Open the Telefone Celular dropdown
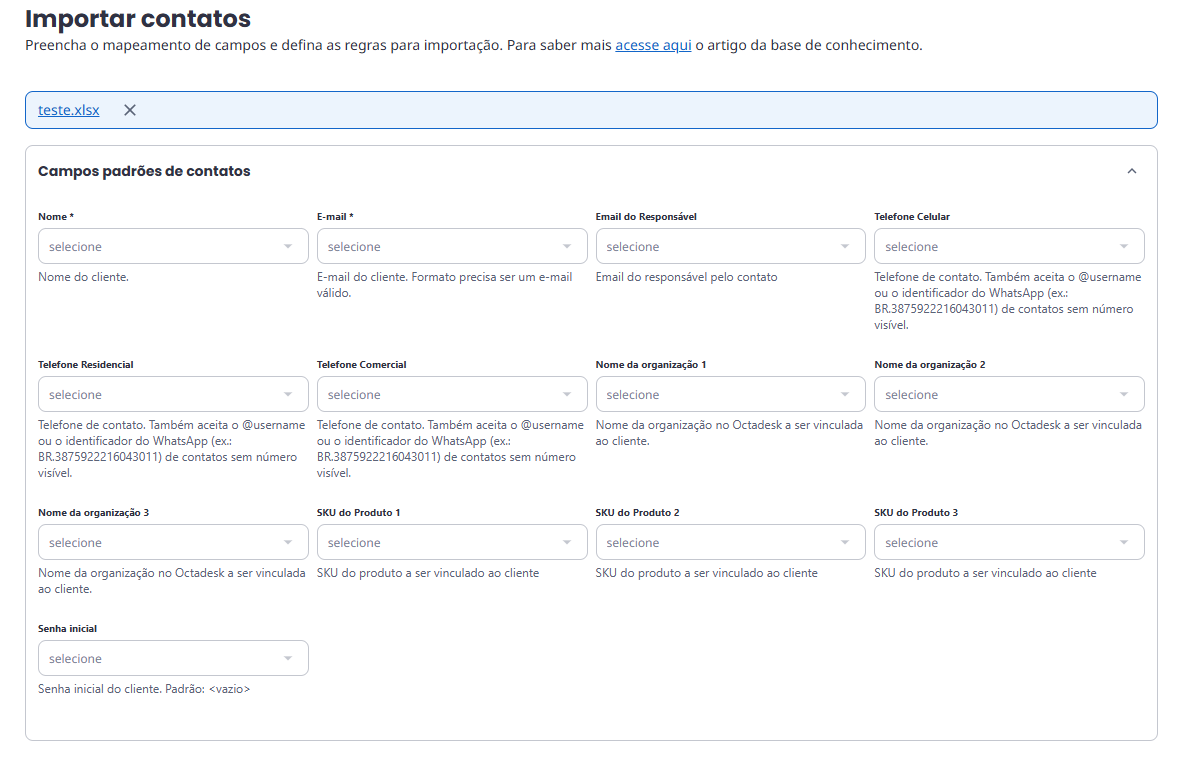Image resolution: width=1180 pixels, height=763 pixels. tap(1009, 246)
